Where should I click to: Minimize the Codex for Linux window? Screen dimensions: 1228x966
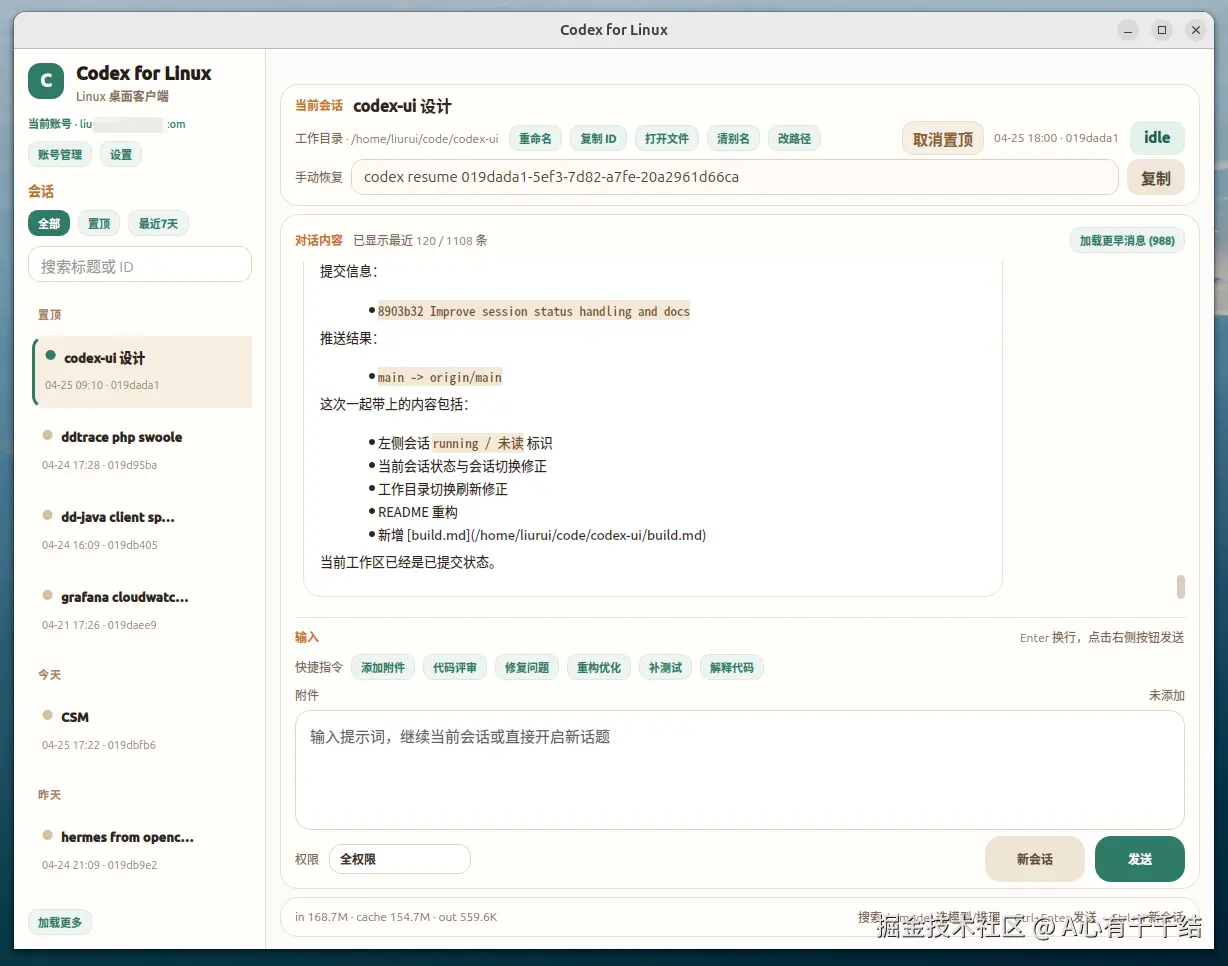pos(1128,30)
